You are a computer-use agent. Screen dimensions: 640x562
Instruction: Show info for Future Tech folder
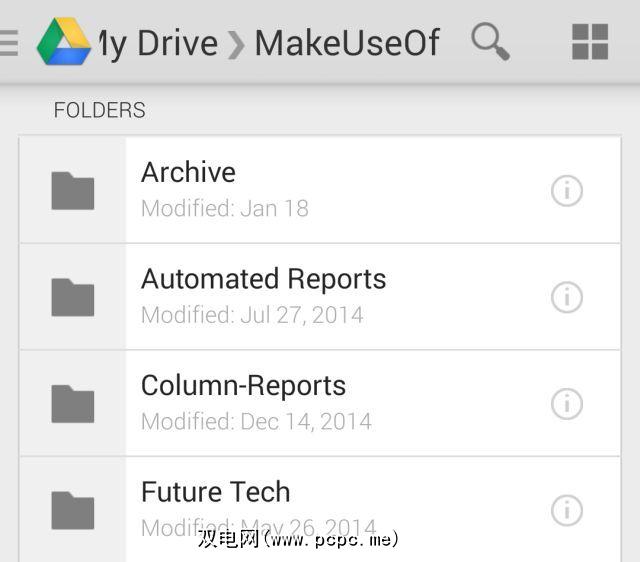coord(567,510)
